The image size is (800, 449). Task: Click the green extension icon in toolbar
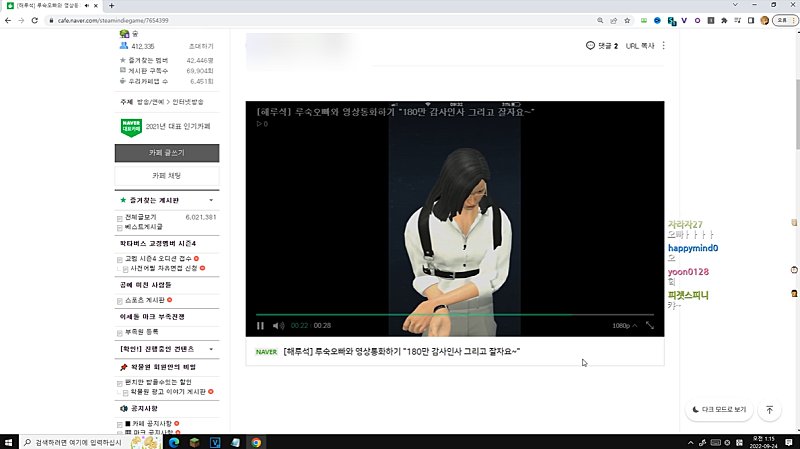[644, 20]
